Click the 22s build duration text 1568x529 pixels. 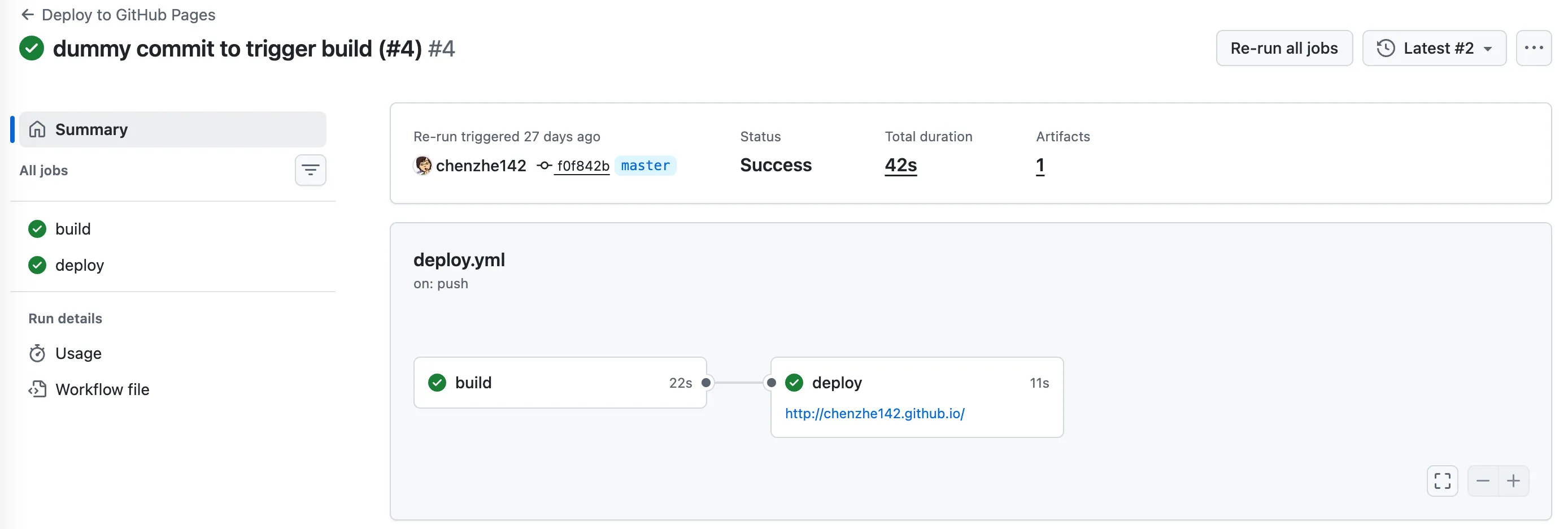pyautogui.click(x=680, y=383)
